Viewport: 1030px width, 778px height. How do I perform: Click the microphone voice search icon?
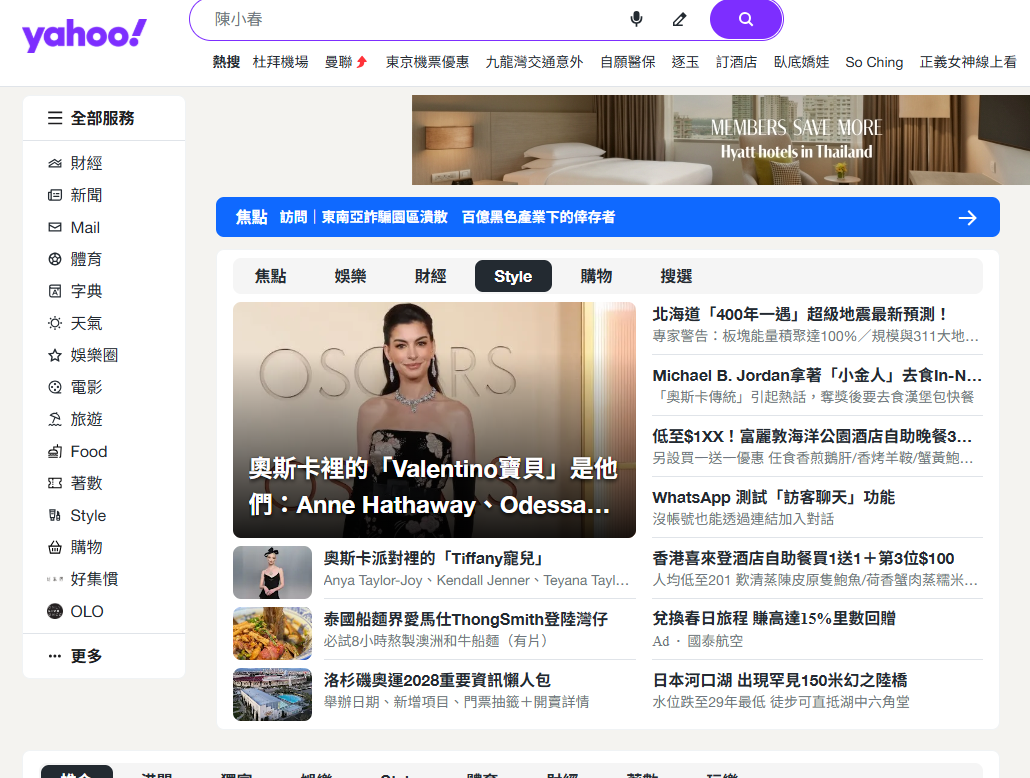(x=636, y=19)
